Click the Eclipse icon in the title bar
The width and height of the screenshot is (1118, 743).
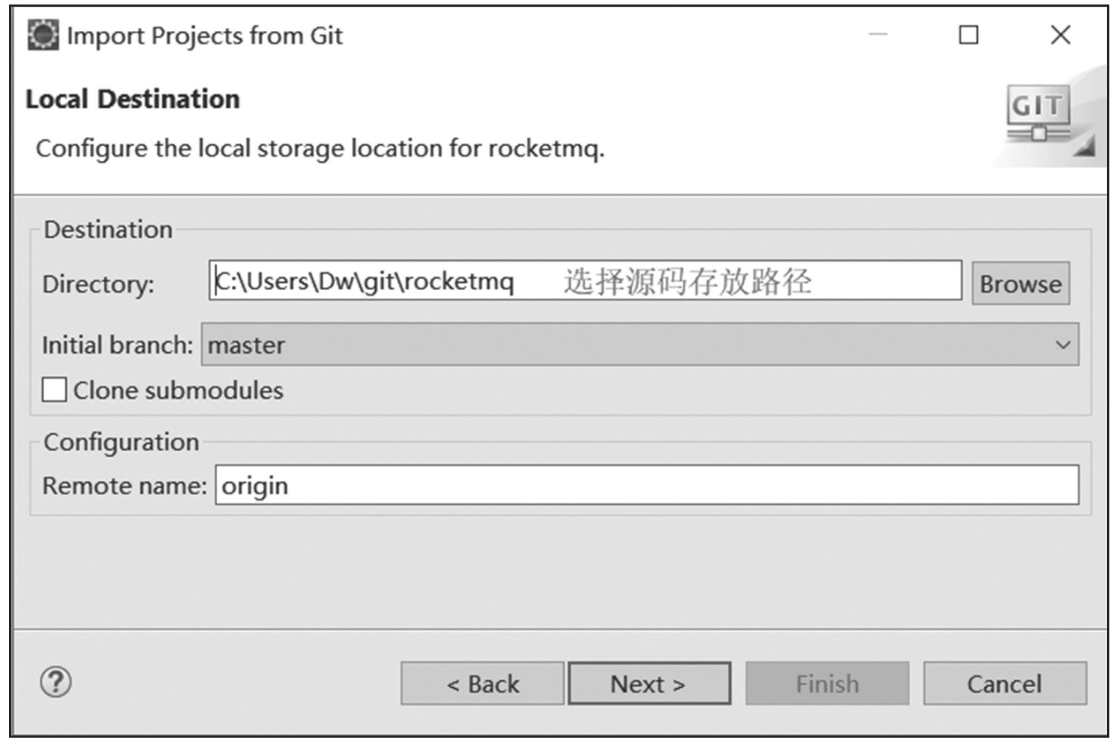[42, 35]
